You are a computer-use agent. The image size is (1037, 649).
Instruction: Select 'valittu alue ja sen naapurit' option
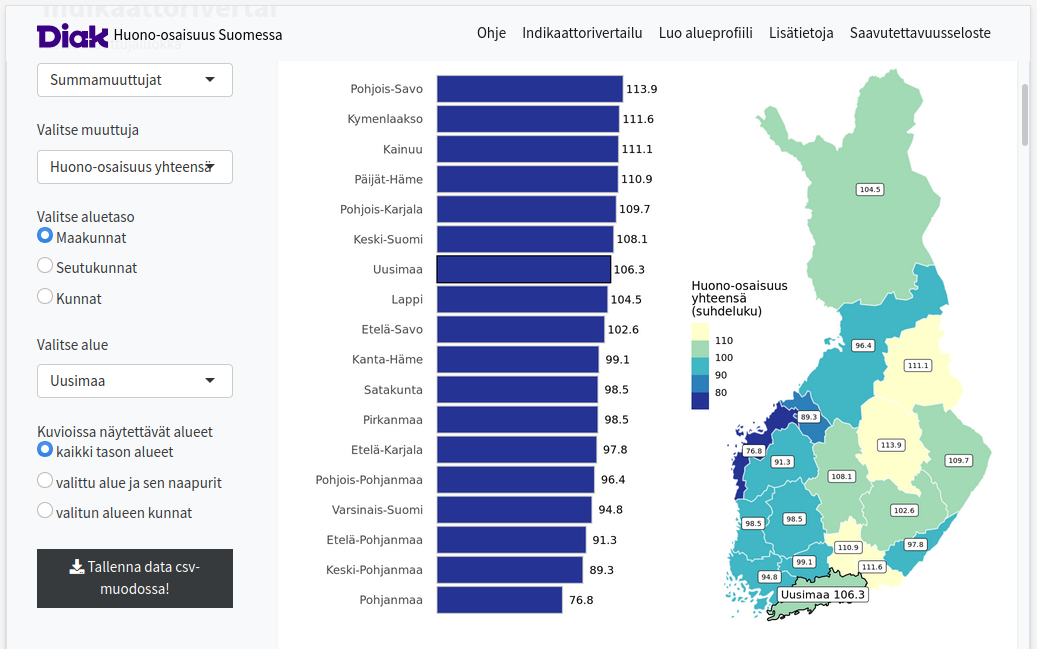(45, 481)
